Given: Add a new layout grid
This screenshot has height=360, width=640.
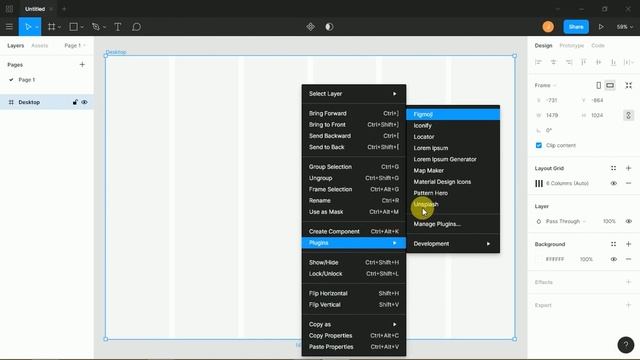Looking at the screenshot, I should [x=629, y=168].
